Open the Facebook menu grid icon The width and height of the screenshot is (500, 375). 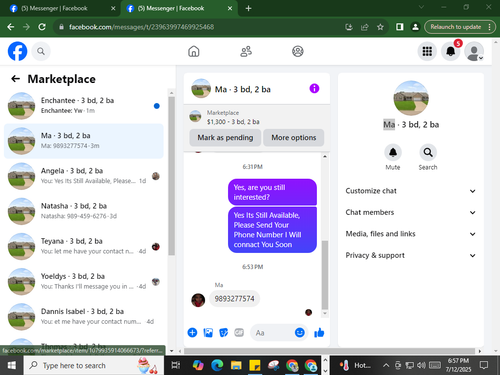click(427, 51)
